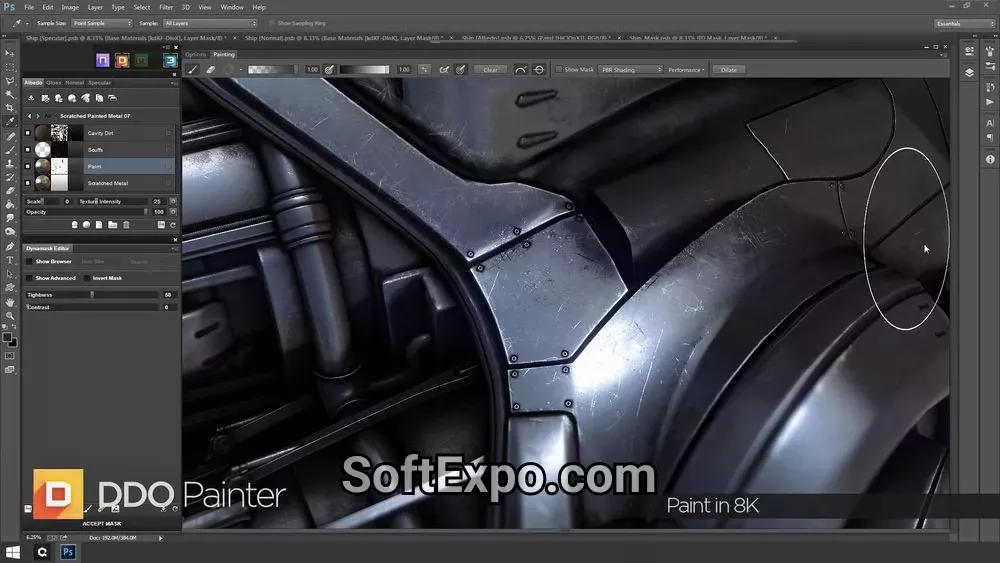Toggle Show Sampling Ring checkbox
1000x563 pixels.
pos(272,23)
